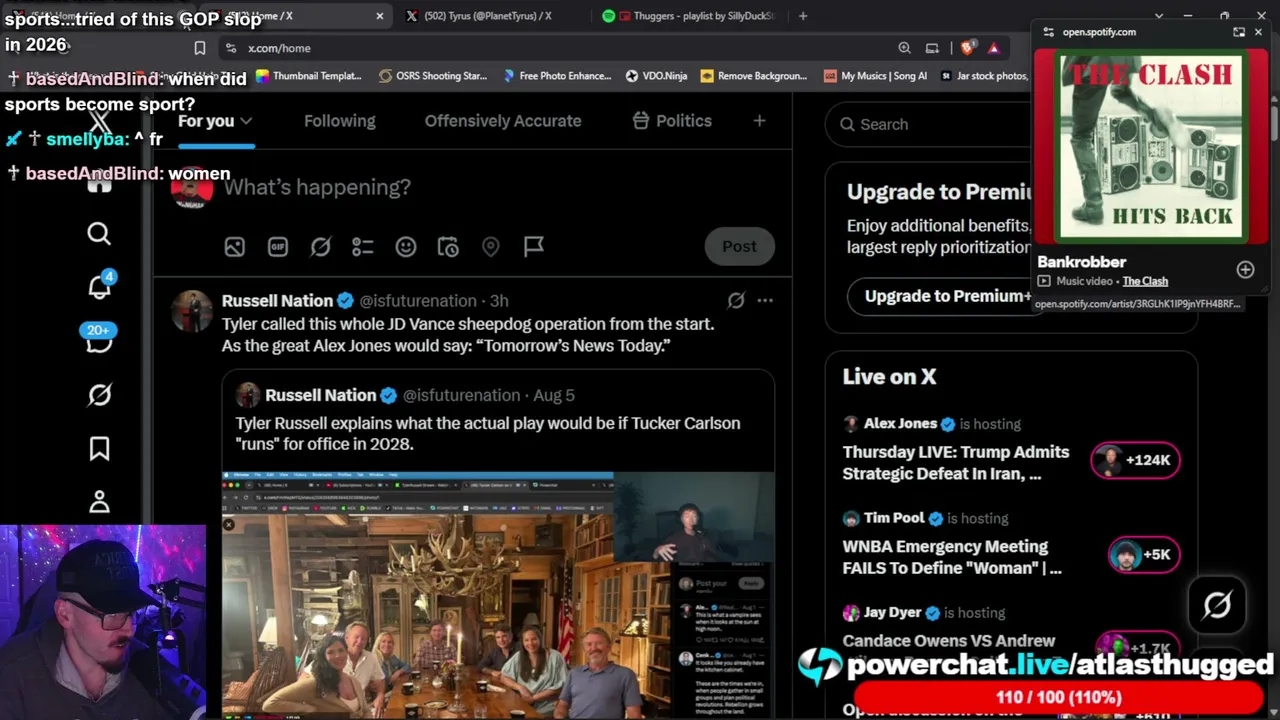The image size is (1280, 720).
Task: Open Jay Dyer's Candace Owens VS Andrew broadcast
Action: click(x=949, y=641)
